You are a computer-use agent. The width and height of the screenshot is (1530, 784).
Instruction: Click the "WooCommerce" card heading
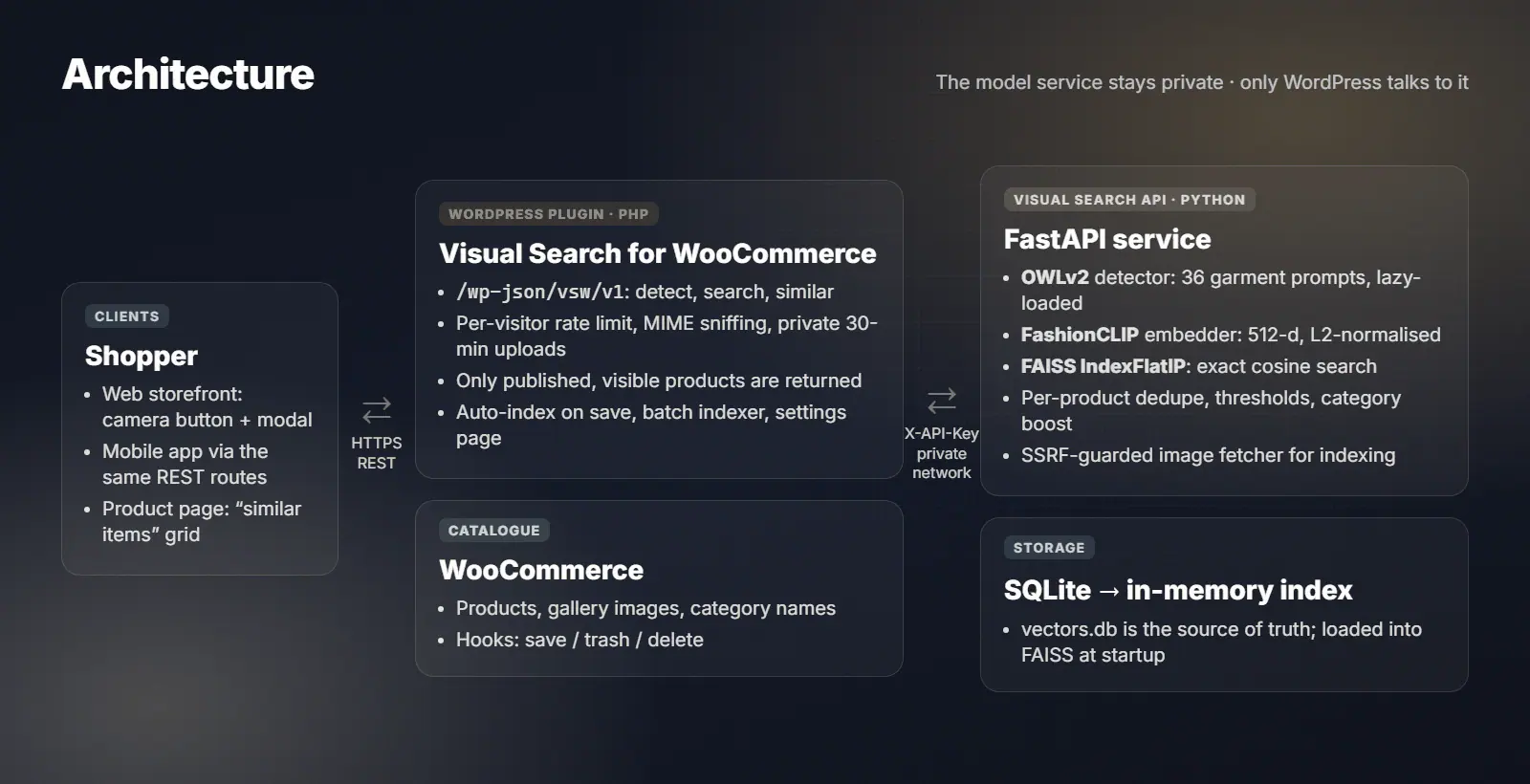point(541,570)
